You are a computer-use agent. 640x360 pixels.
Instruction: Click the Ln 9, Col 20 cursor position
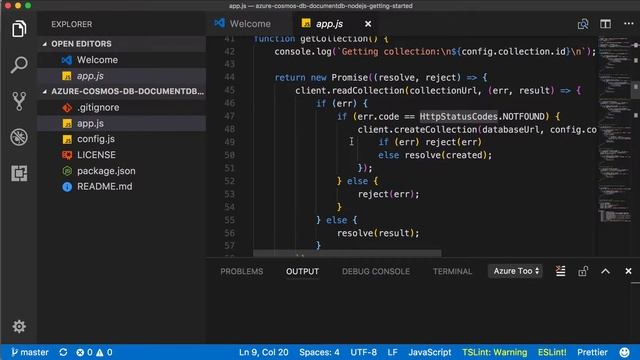pyautogui.click(x=263, y=352)
